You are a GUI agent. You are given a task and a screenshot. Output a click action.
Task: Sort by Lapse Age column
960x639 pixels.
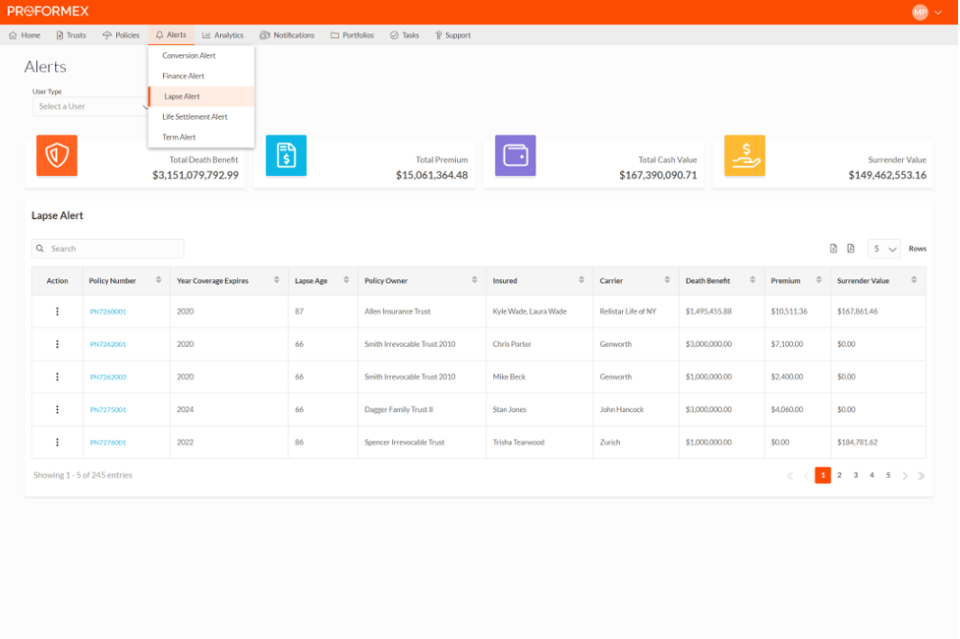pyautogui.click(x=347, y=280)
